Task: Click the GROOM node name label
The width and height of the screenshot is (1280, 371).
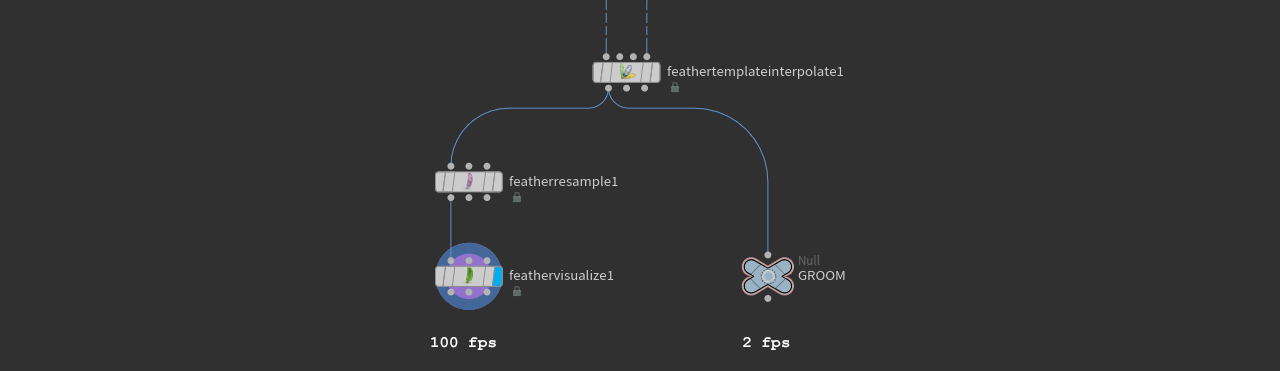Action: pyautogui.click(x=822, y=275)
